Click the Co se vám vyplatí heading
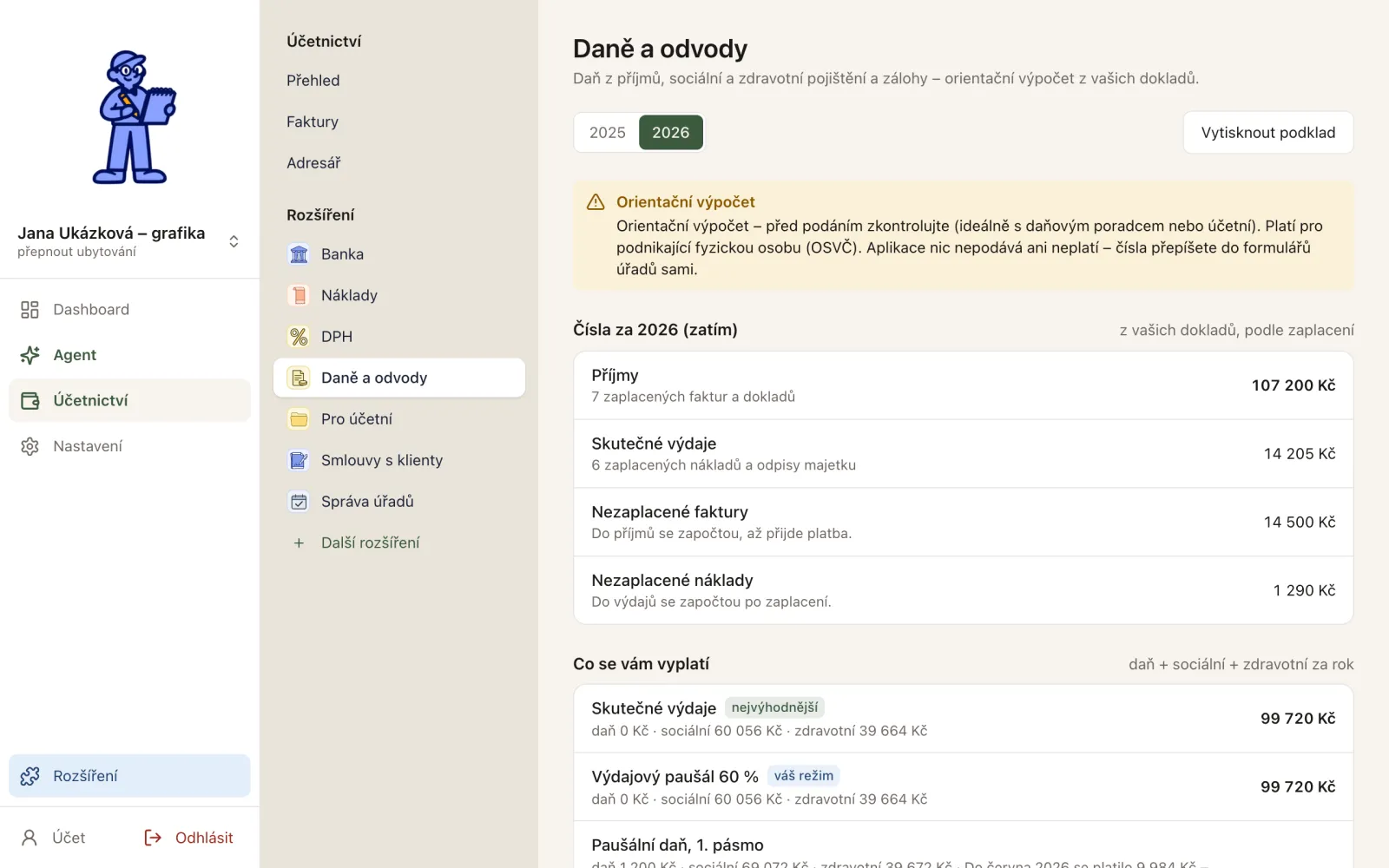The width and height of the screenshot is (1389, 868). click(641, 664)
